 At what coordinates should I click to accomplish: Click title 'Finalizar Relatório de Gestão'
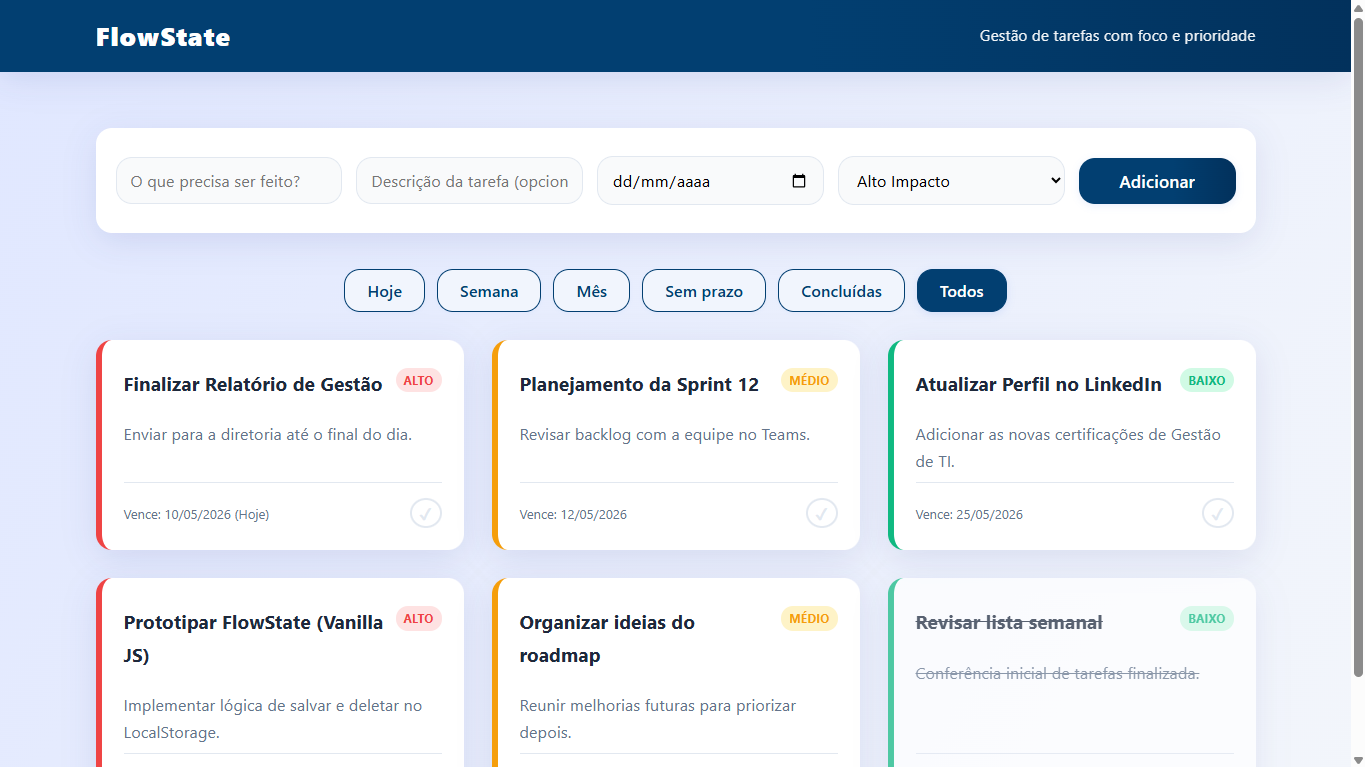click(x=253, y=384)
